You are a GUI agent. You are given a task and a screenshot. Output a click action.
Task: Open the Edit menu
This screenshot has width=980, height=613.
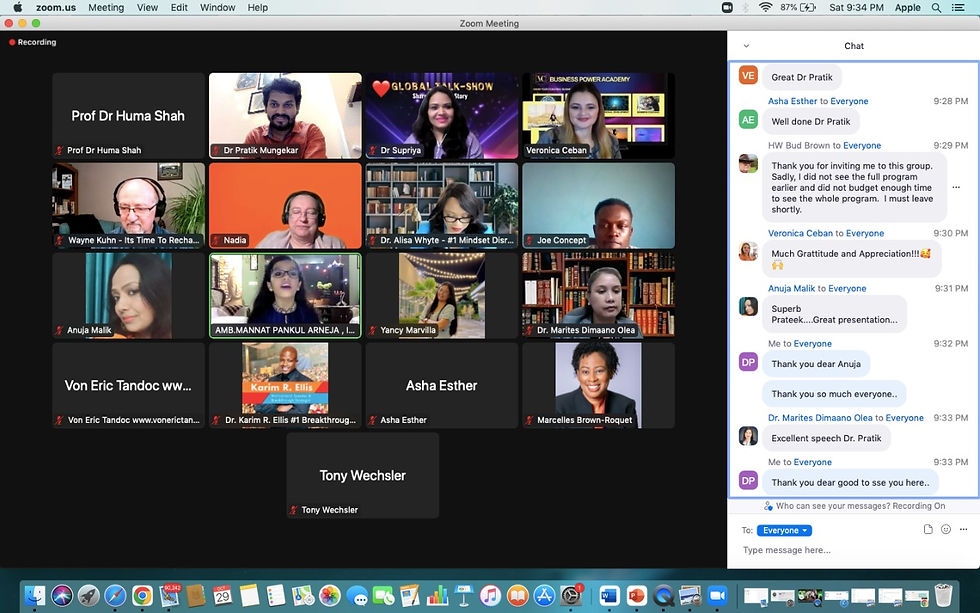[179, 7]
